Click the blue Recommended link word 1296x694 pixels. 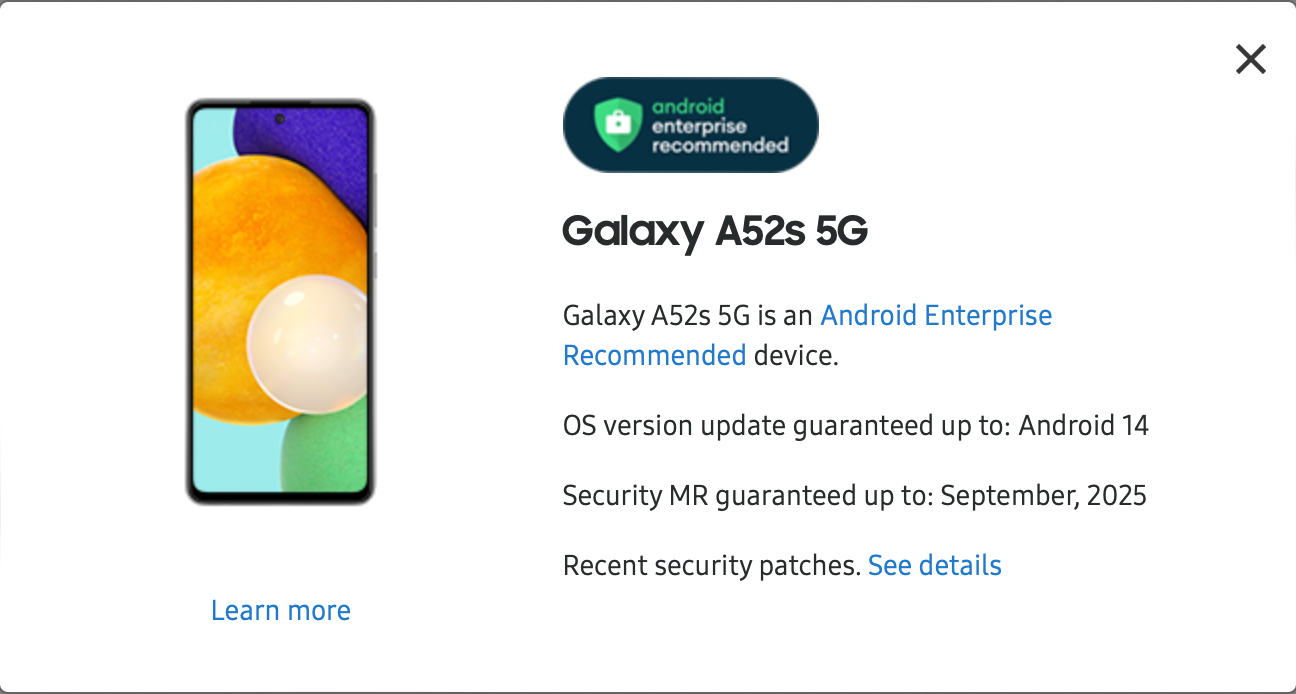click(655, 355)
